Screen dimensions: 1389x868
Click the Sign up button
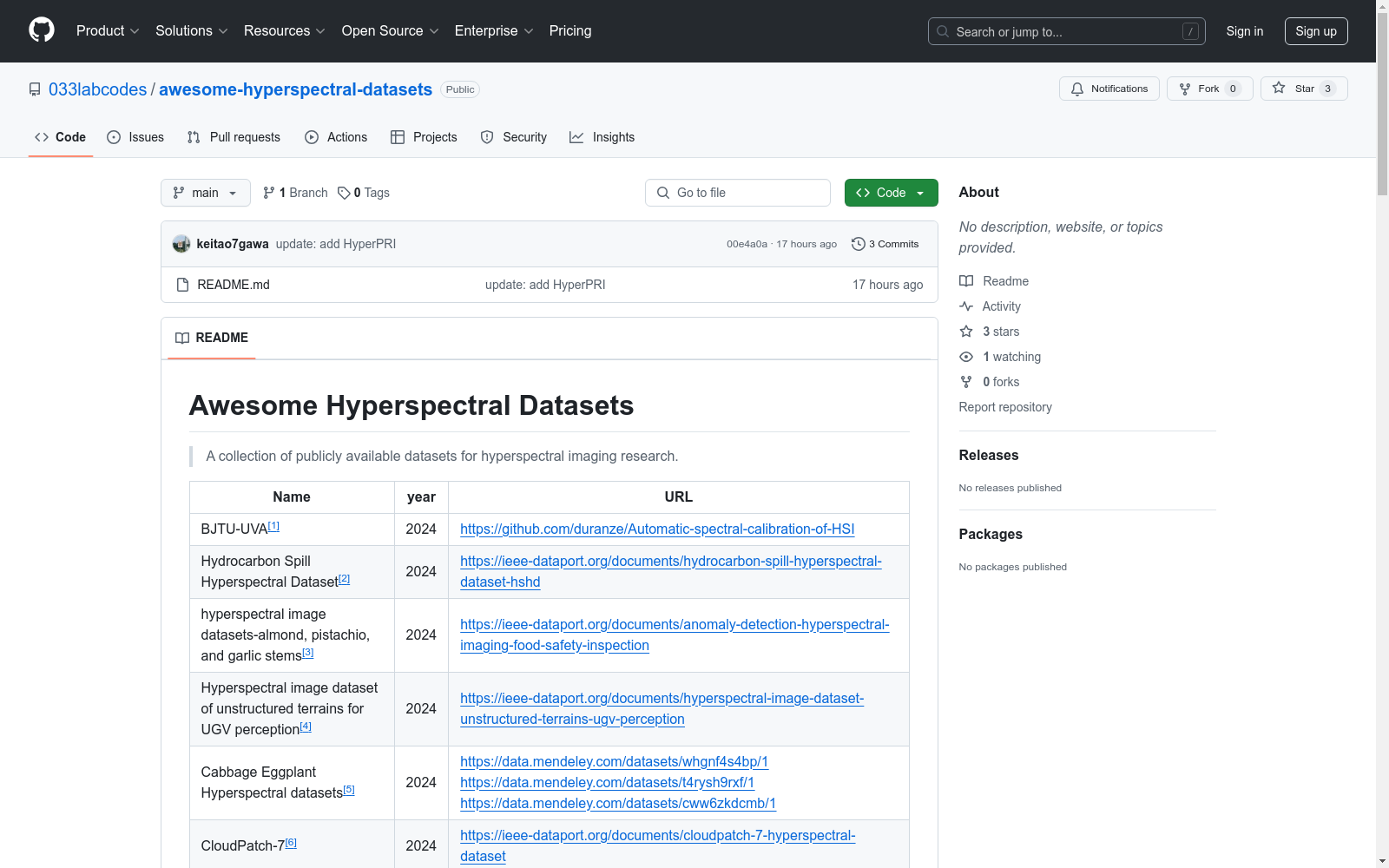1315,31
